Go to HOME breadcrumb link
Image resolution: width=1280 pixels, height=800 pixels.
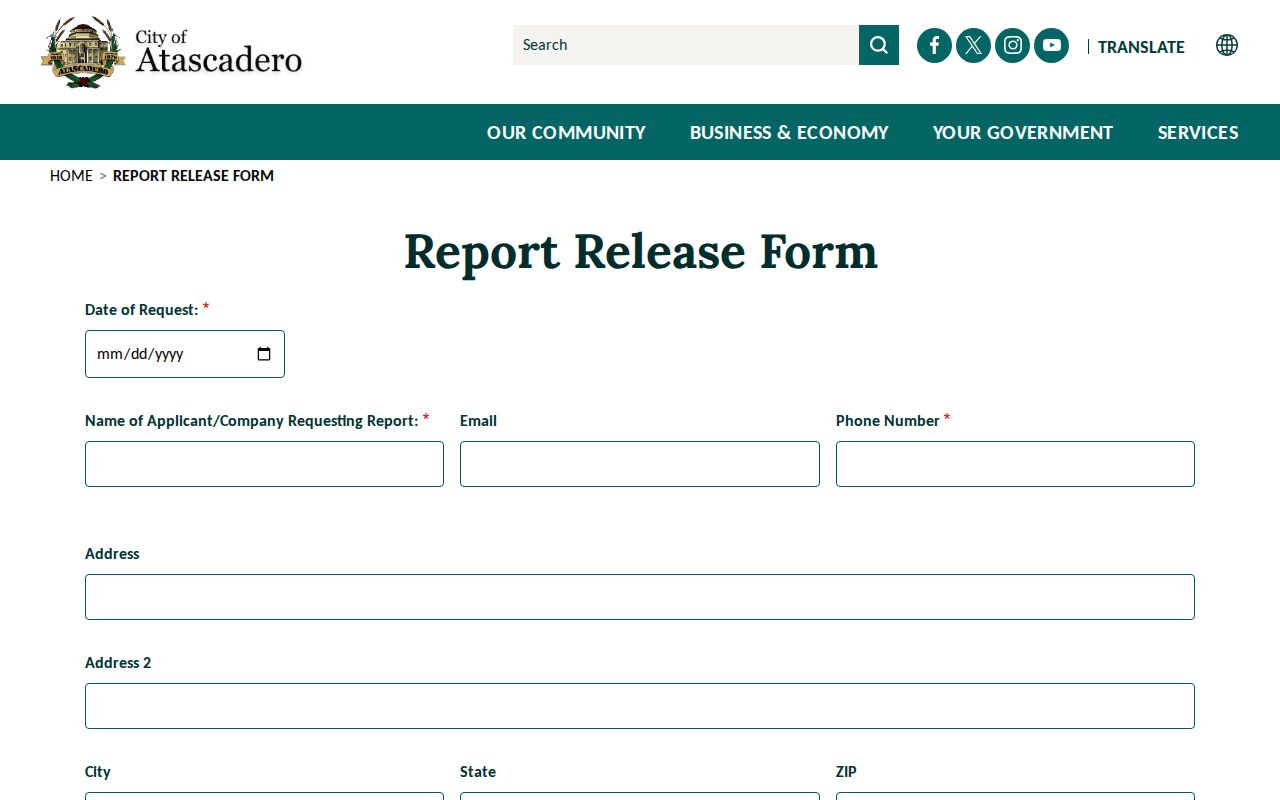pyautogui.click(x=71, y=176)
